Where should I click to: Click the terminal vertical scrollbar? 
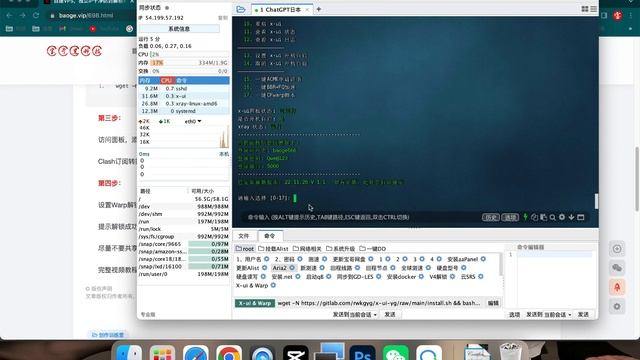(x=596, y=201)
